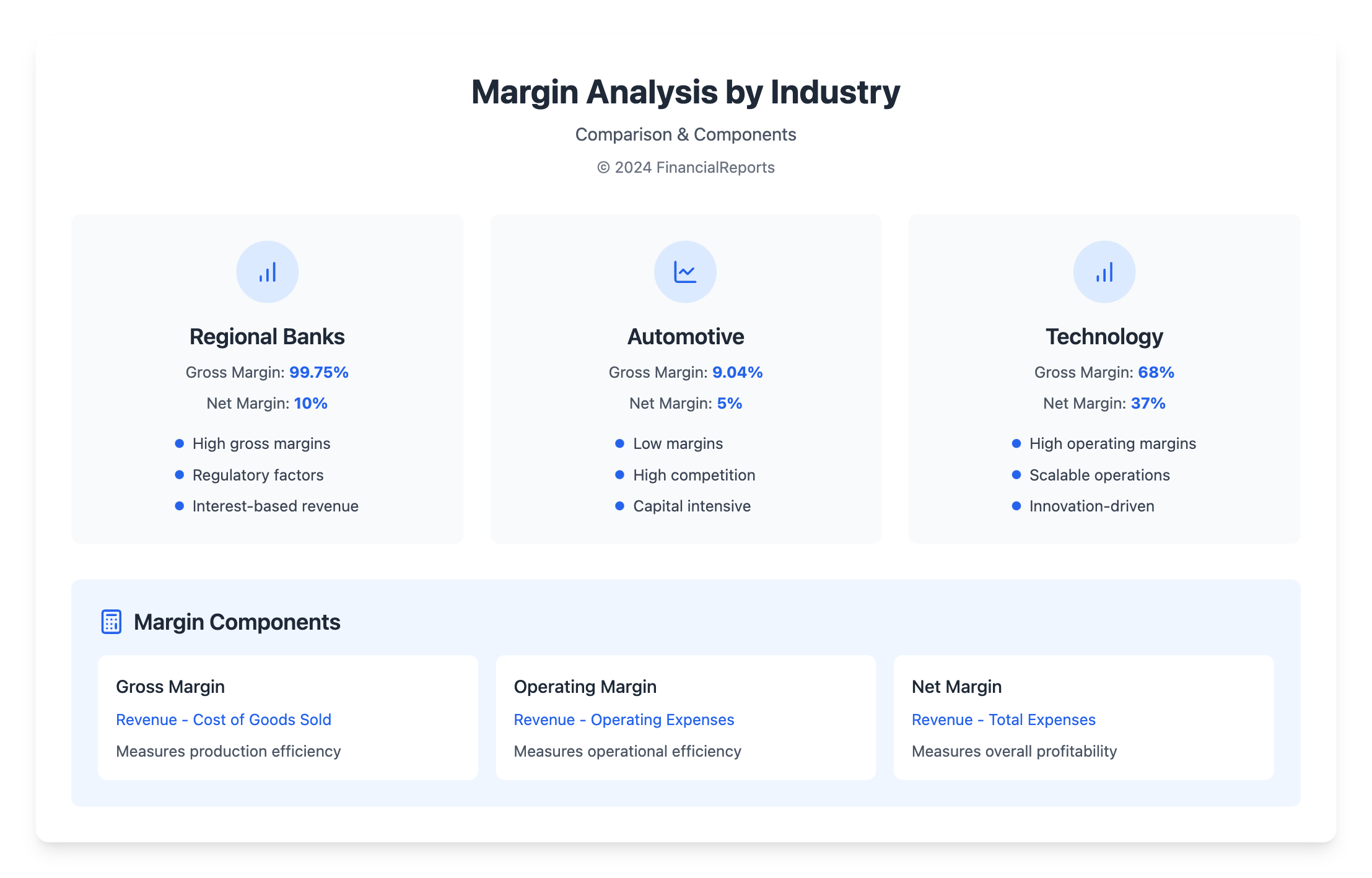This screenshot has height=878, width=1372.
Task: Click the 2024 FinancialReports copyright text
Action: pos(686,167)
